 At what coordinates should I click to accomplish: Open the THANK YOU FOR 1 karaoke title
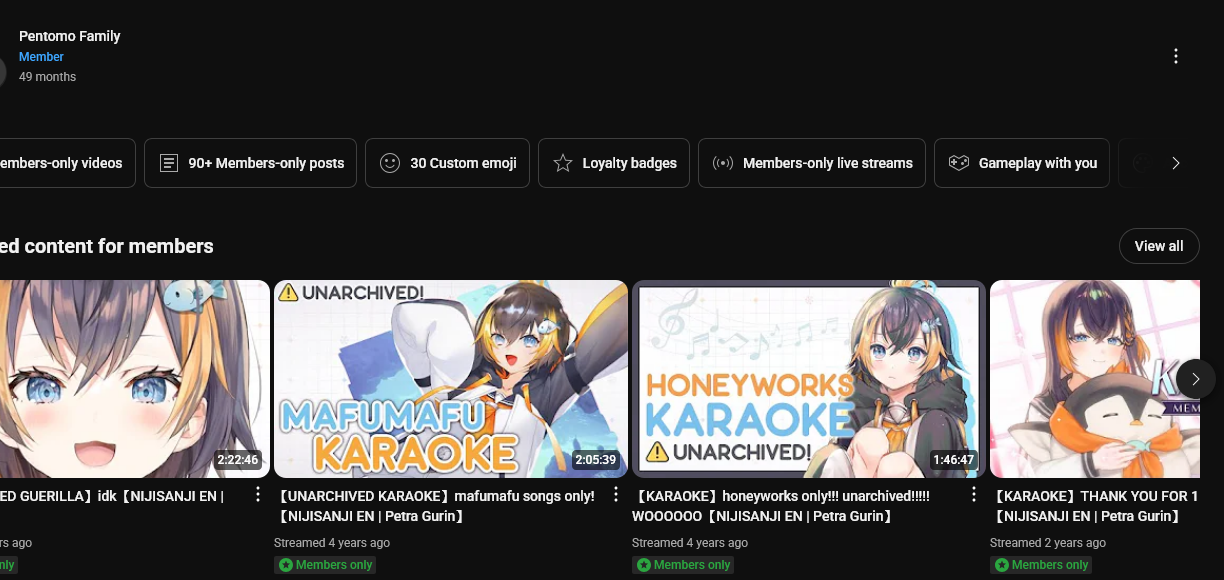tap(1095, 506)
